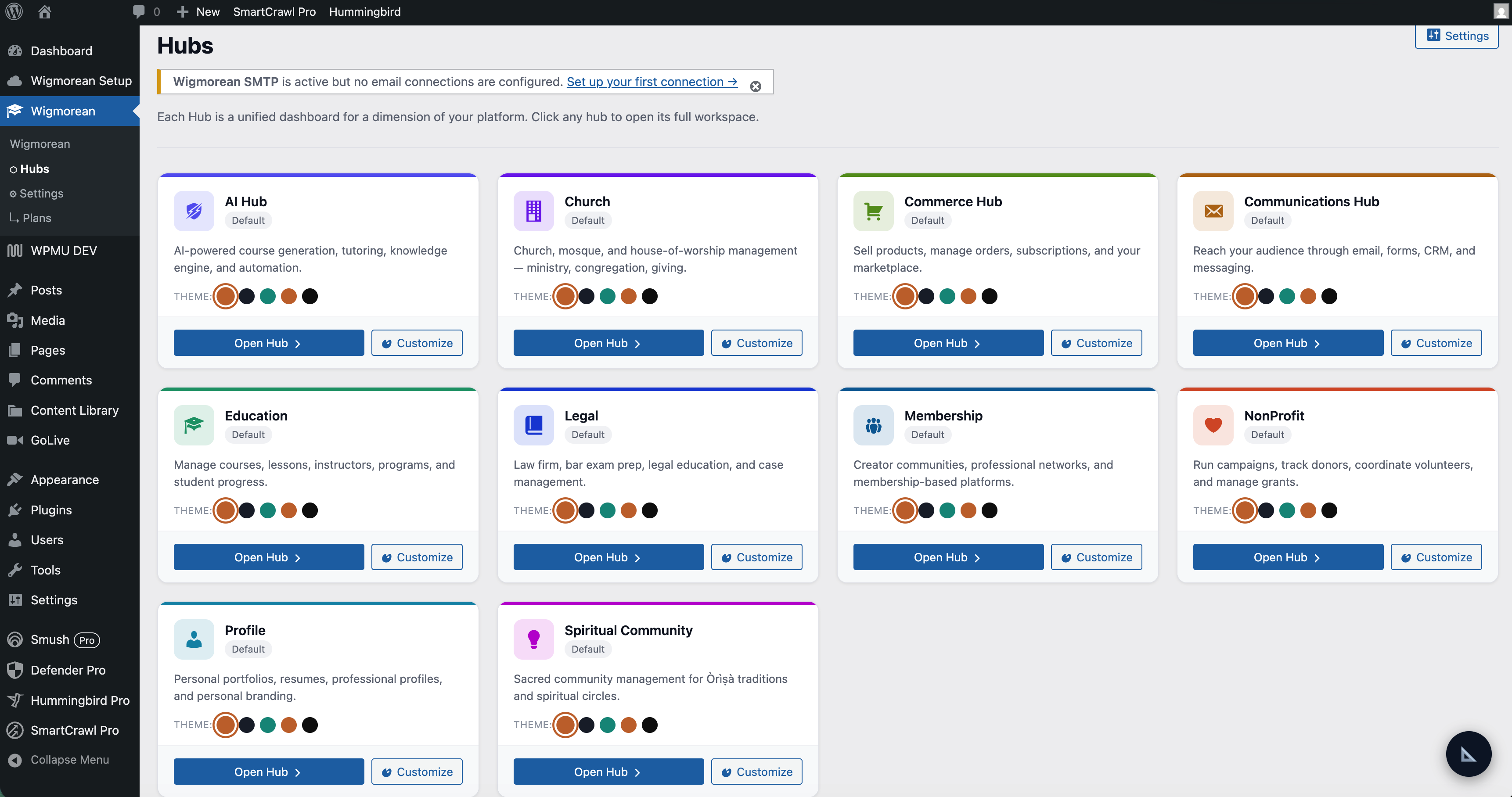The image size is (1512, 797).
Task: Click the Spiritual Community lightbulb icon
Action: pos(533,639)
